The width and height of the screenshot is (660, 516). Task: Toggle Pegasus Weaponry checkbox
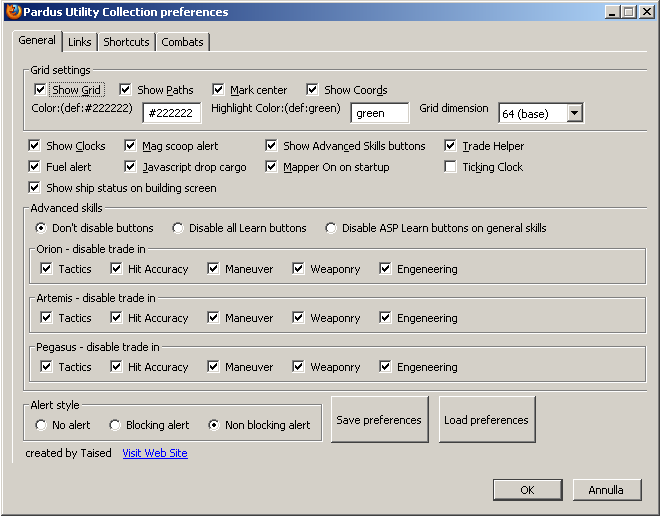298,367
